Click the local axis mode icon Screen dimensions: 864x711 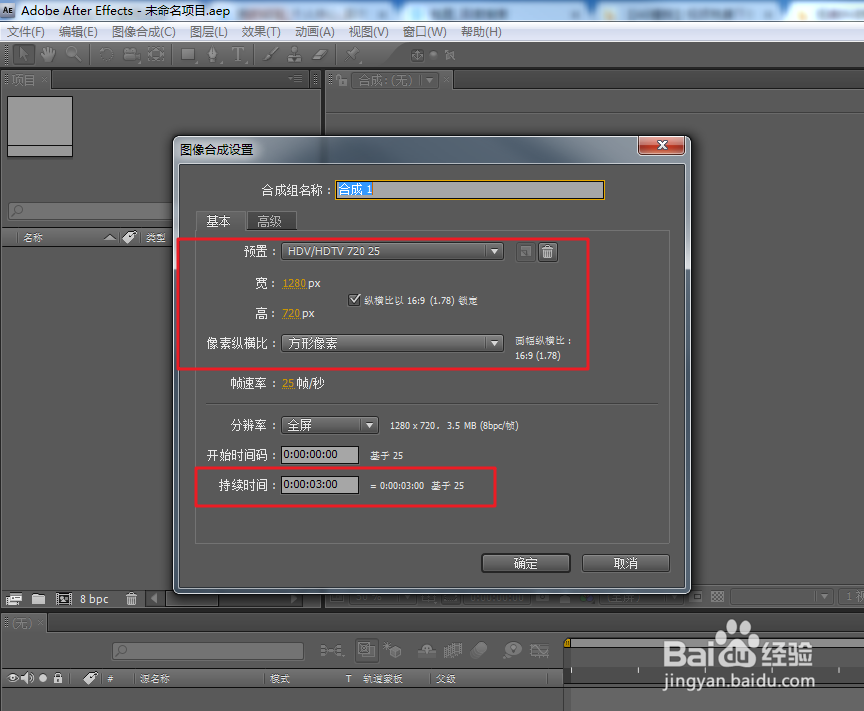[417, 55]
